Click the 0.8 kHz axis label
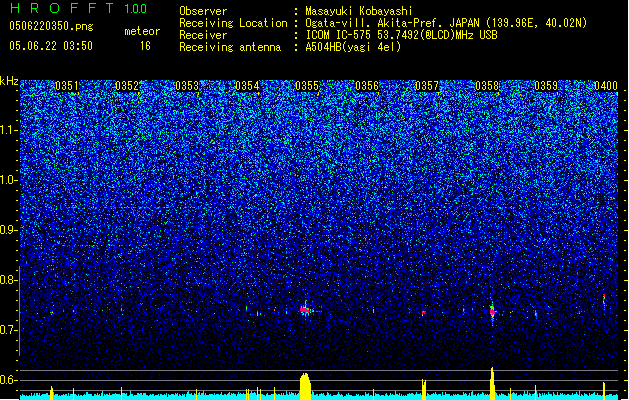This screenshot has height=400, width=629. 8,280
